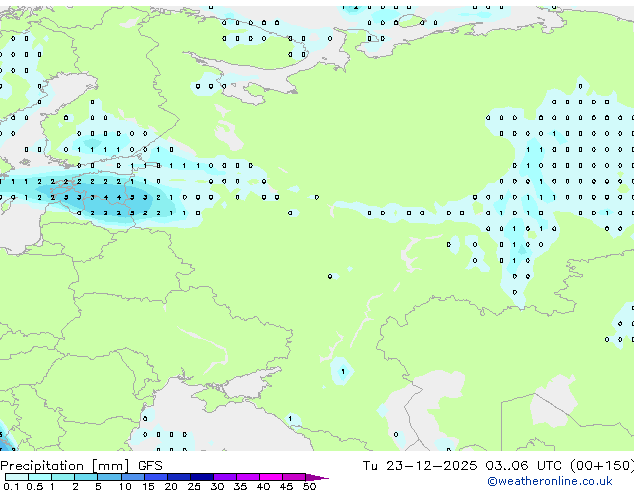
Task: Select the 40–45 mm magenta legend swatch
Action: (x=271, y=477)
